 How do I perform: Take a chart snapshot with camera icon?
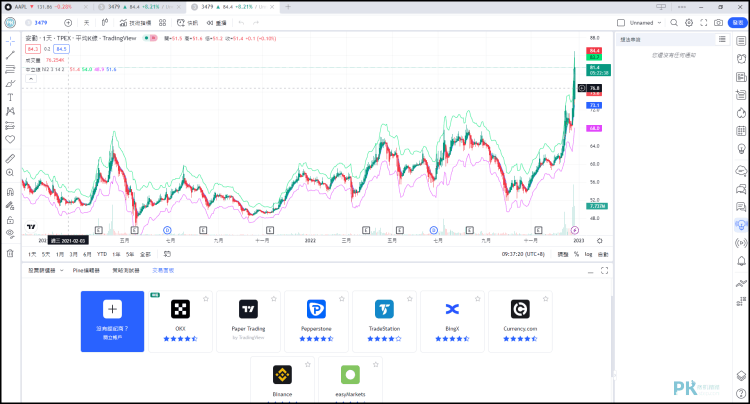click(x=718, y=22)
